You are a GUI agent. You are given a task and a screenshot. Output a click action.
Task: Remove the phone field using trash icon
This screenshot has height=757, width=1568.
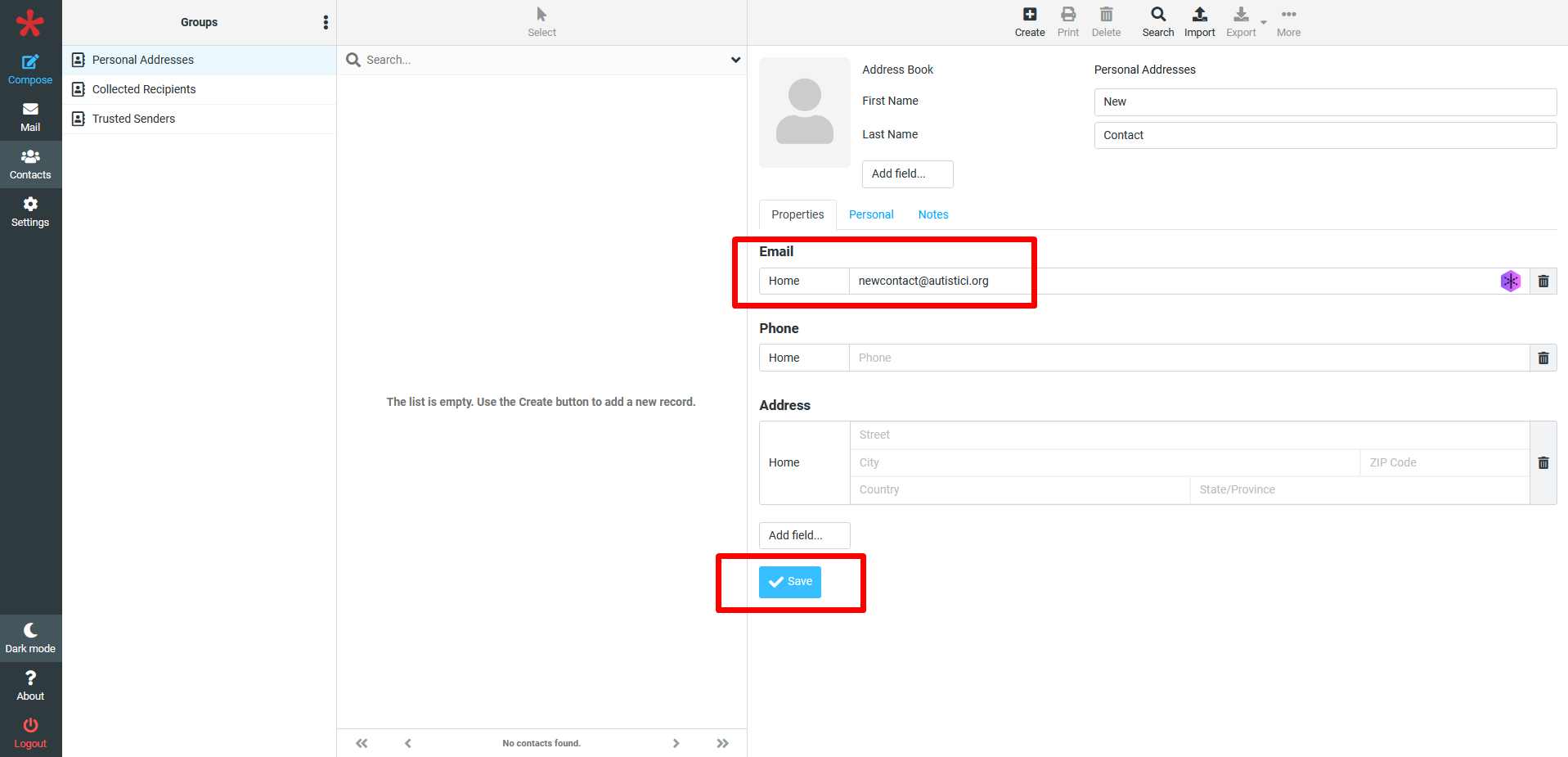1543,358
